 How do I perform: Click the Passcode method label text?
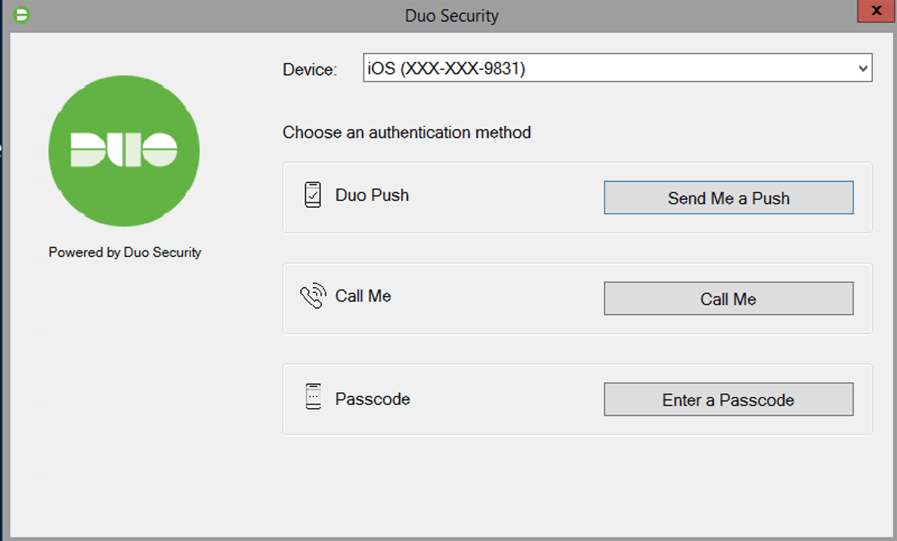click(372, 399)
